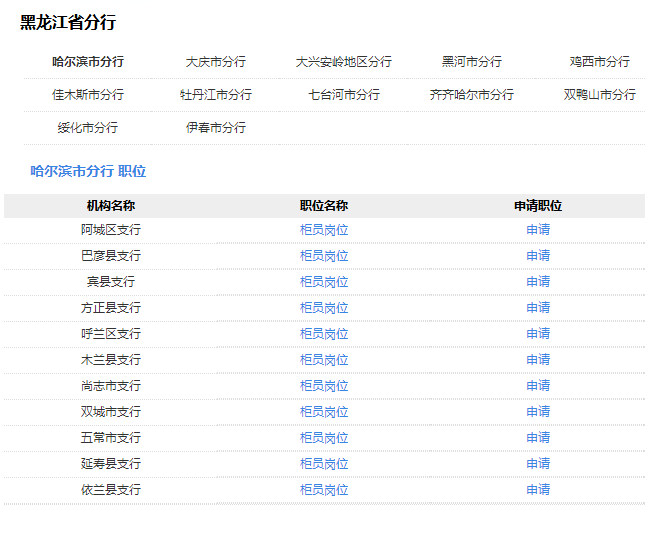Click 申请 for 双城市支行
657x544 pixels.
pos(538,412)
